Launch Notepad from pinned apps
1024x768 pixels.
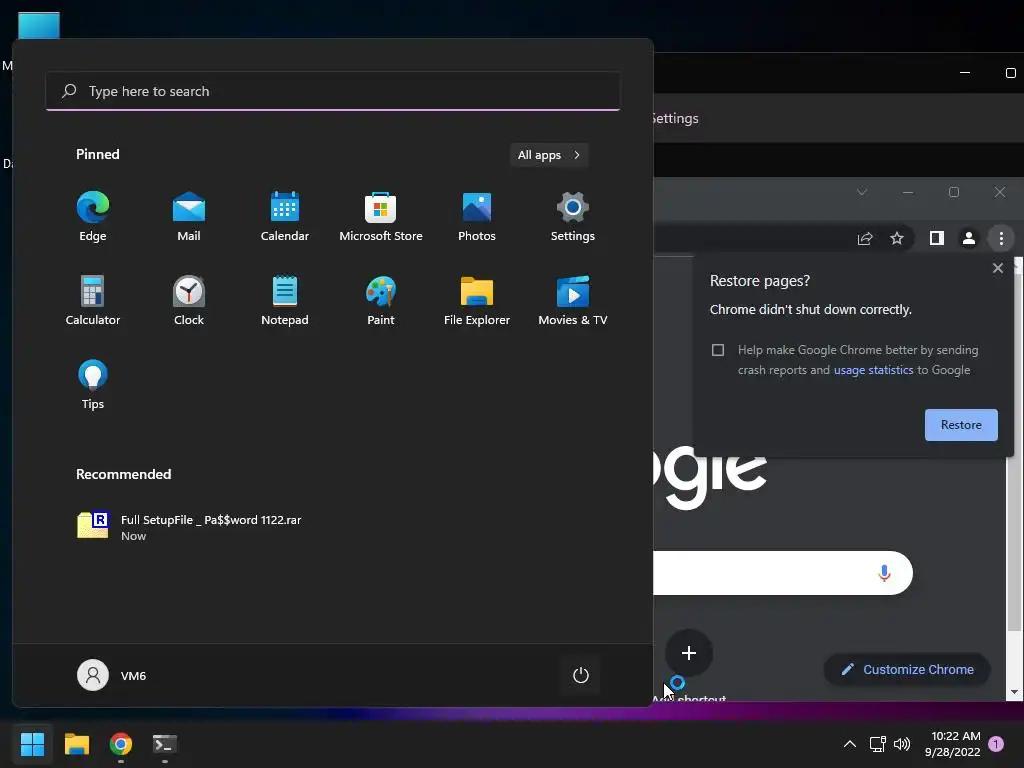pyautogui.click(x=285, y=300)
